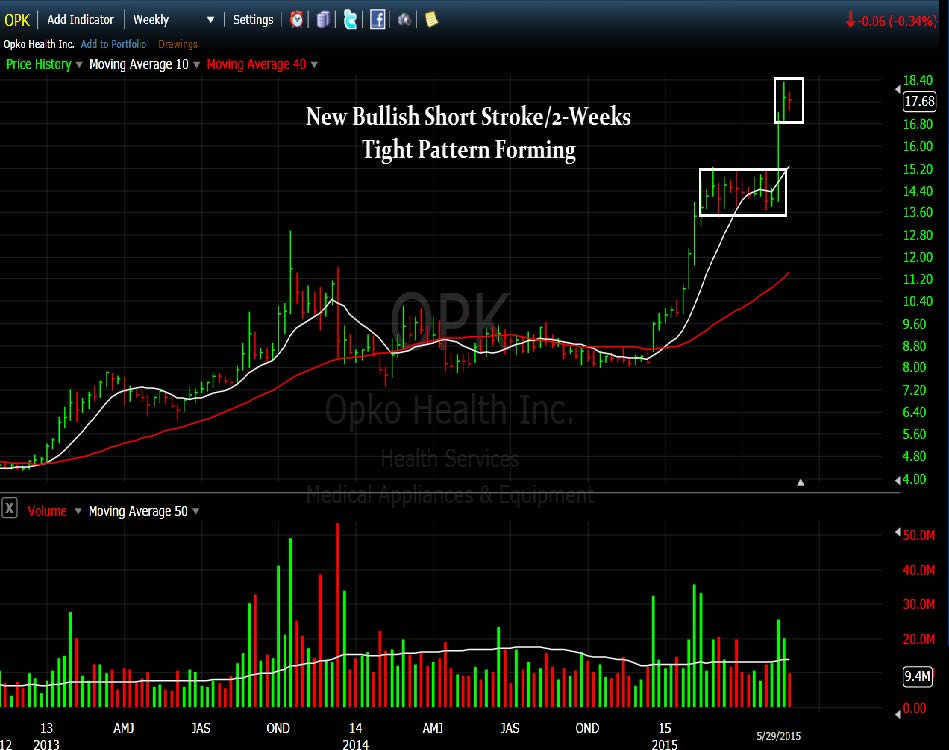Expand Moving Average 40 dropdown arrow
Image resolution: width=949 pixels, height=750 pixels.
pos(314,65)
